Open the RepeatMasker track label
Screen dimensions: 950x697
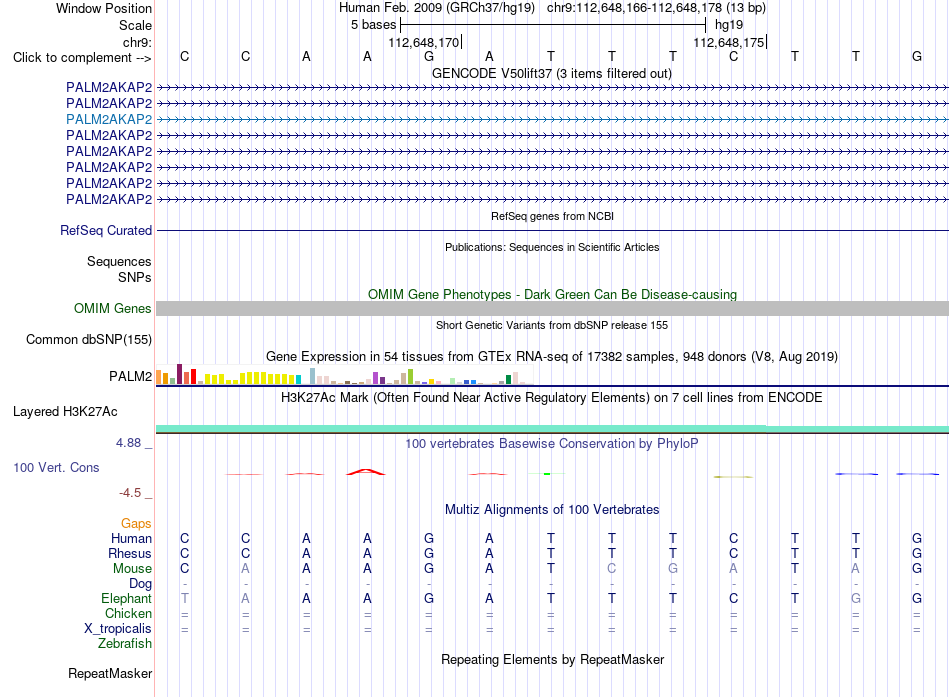point(110,673)
